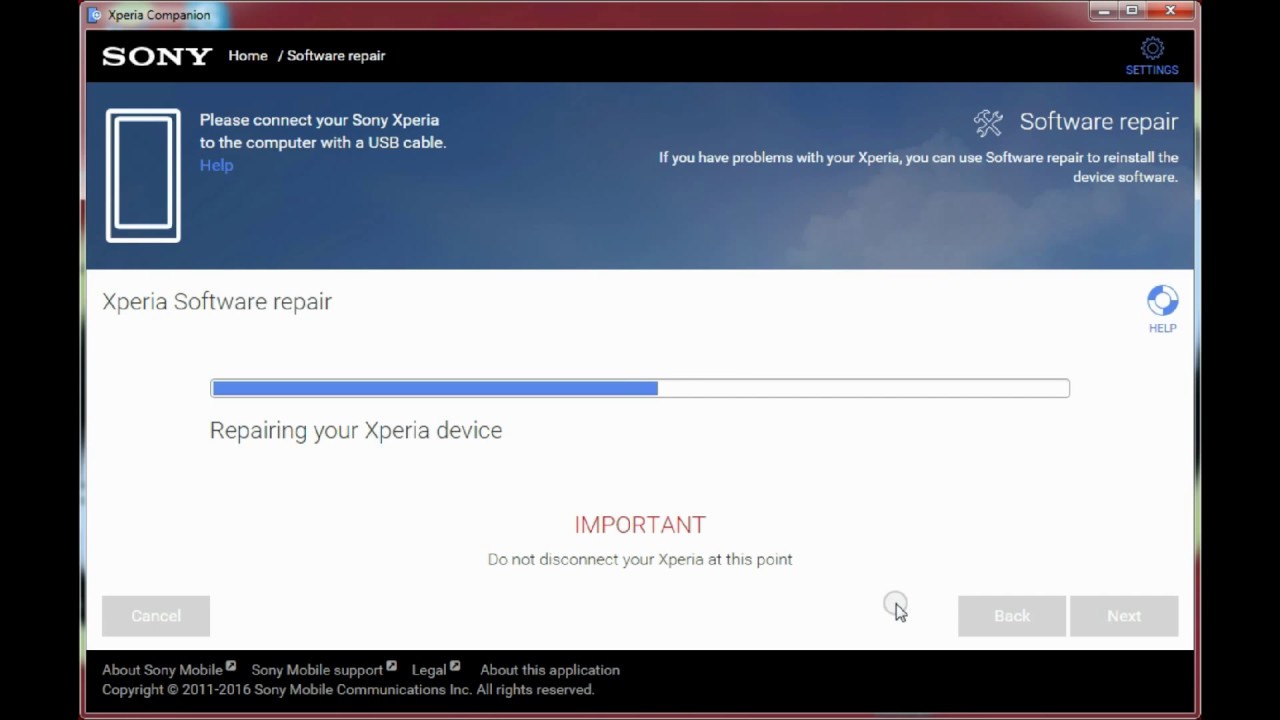Click the Sony Mobile support external-link icon

pos(391,666)
